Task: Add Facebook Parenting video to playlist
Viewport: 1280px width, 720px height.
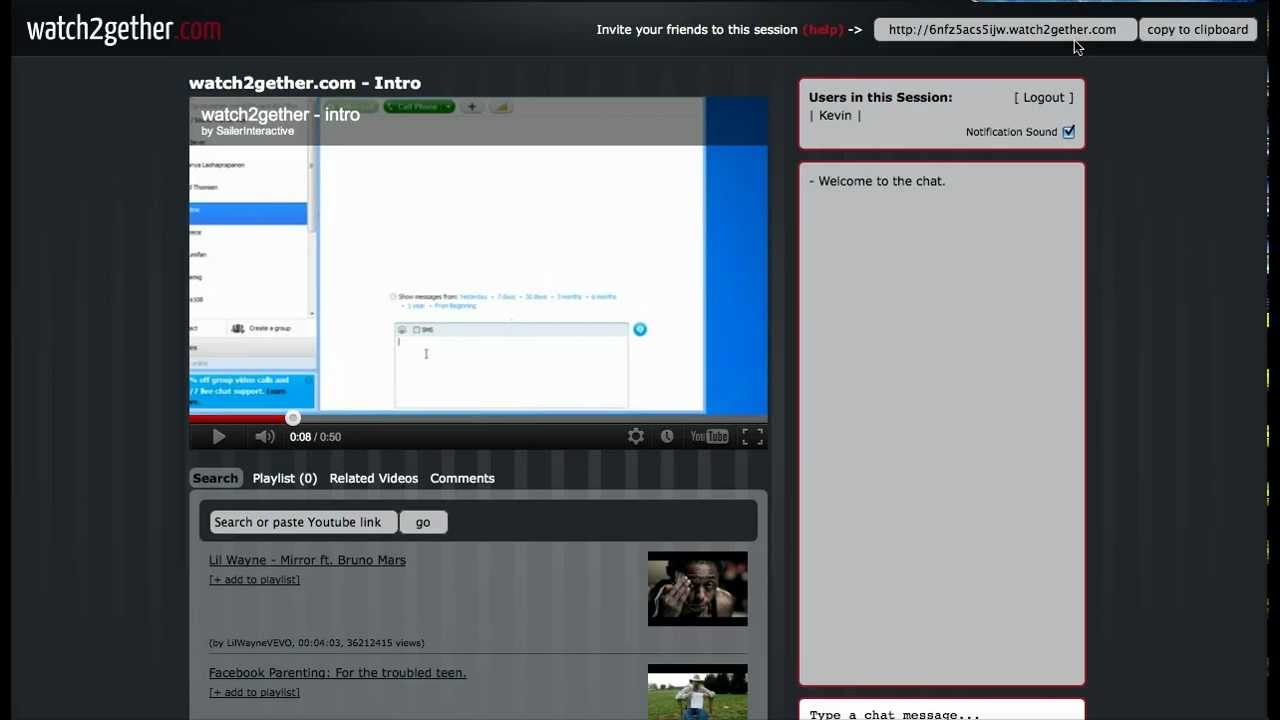Action: tap(254, 692)
